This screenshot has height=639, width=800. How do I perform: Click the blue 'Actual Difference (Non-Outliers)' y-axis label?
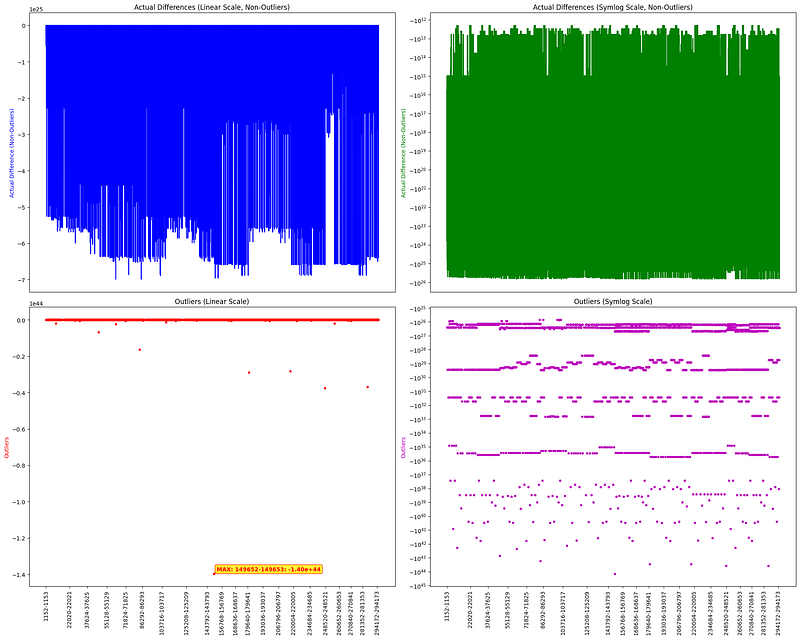pos(12,153)
